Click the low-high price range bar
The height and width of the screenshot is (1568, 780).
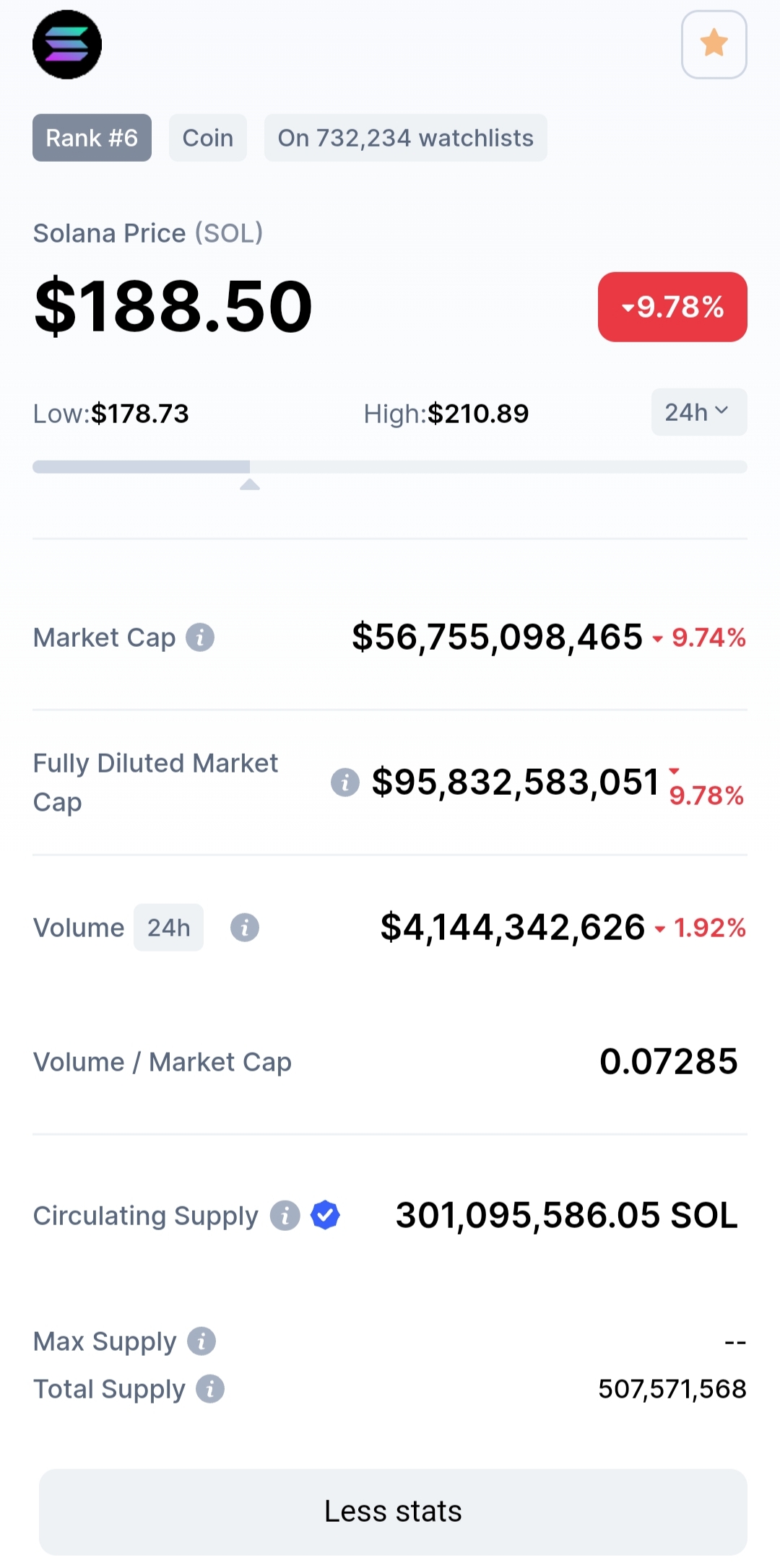390,467
